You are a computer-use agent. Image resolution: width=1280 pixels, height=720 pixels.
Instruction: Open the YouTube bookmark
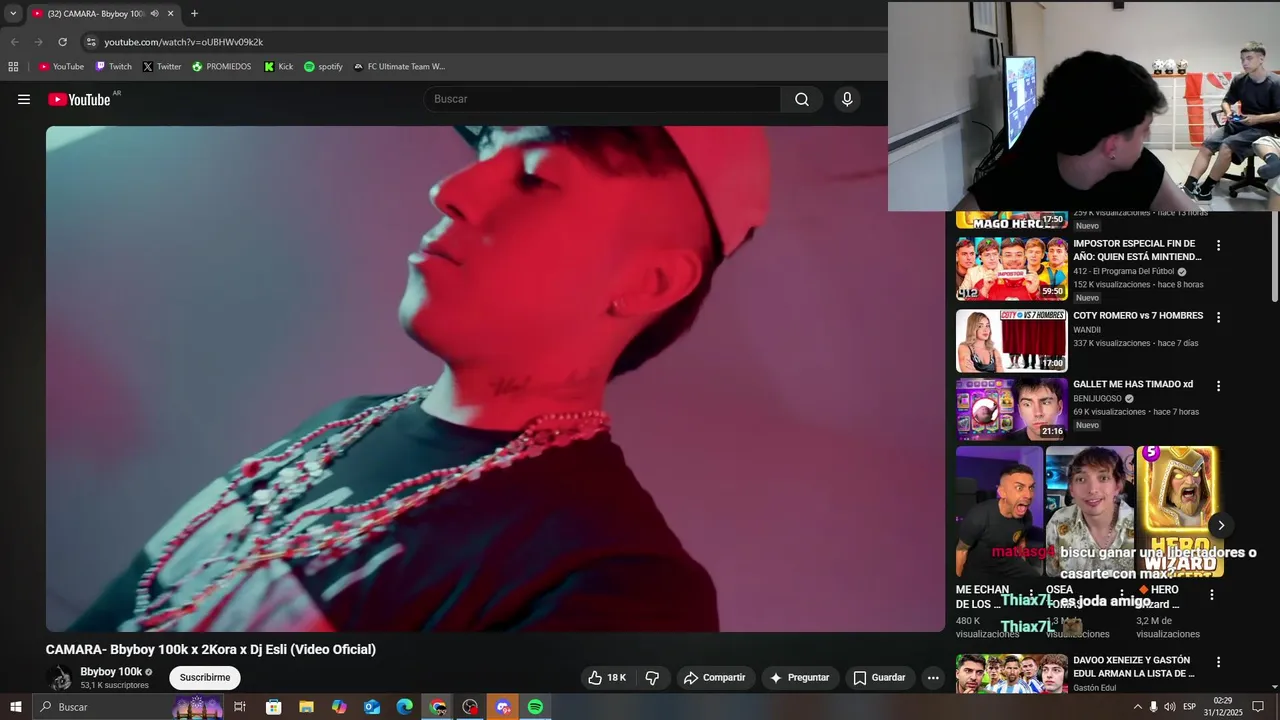tap(61, 67)
